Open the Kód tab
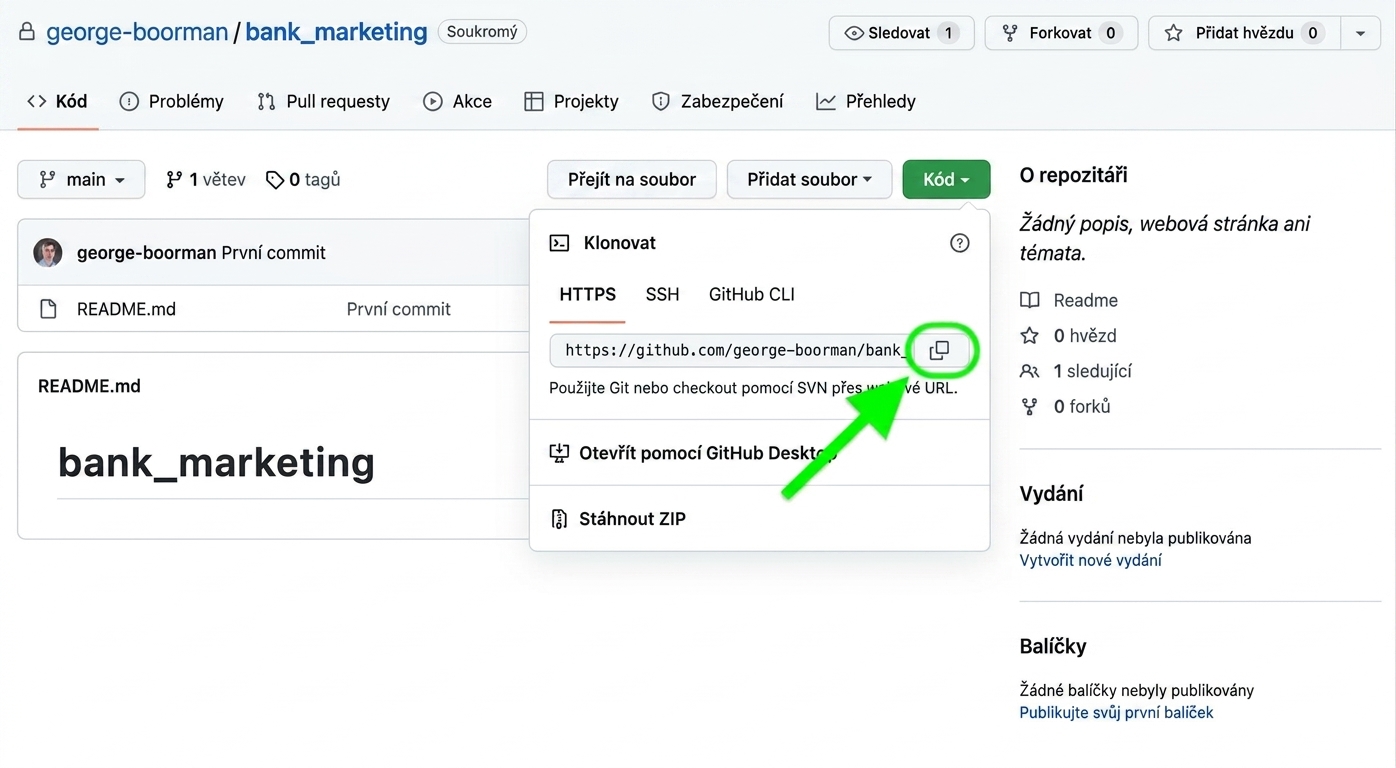 click(57, 101)
